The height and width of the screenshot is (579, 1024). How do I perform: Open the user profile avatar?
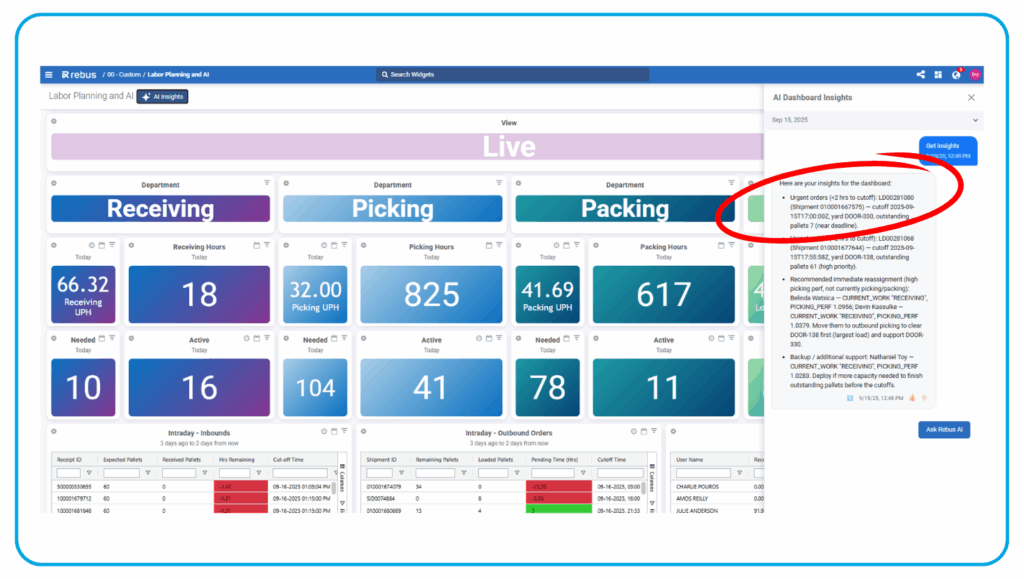click(x=975, y=75)
